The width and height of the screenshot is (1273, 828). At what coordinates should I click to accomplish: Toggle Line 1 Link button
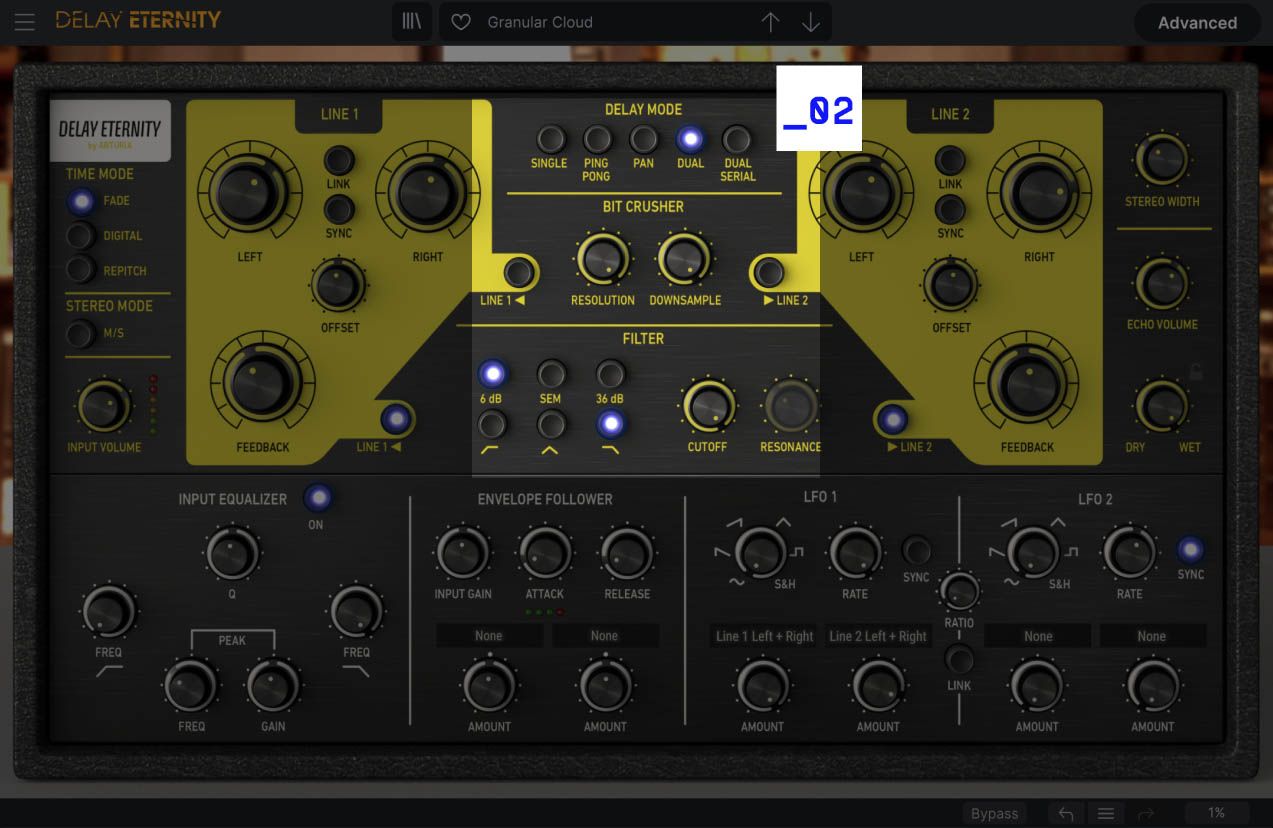[339, 160]
